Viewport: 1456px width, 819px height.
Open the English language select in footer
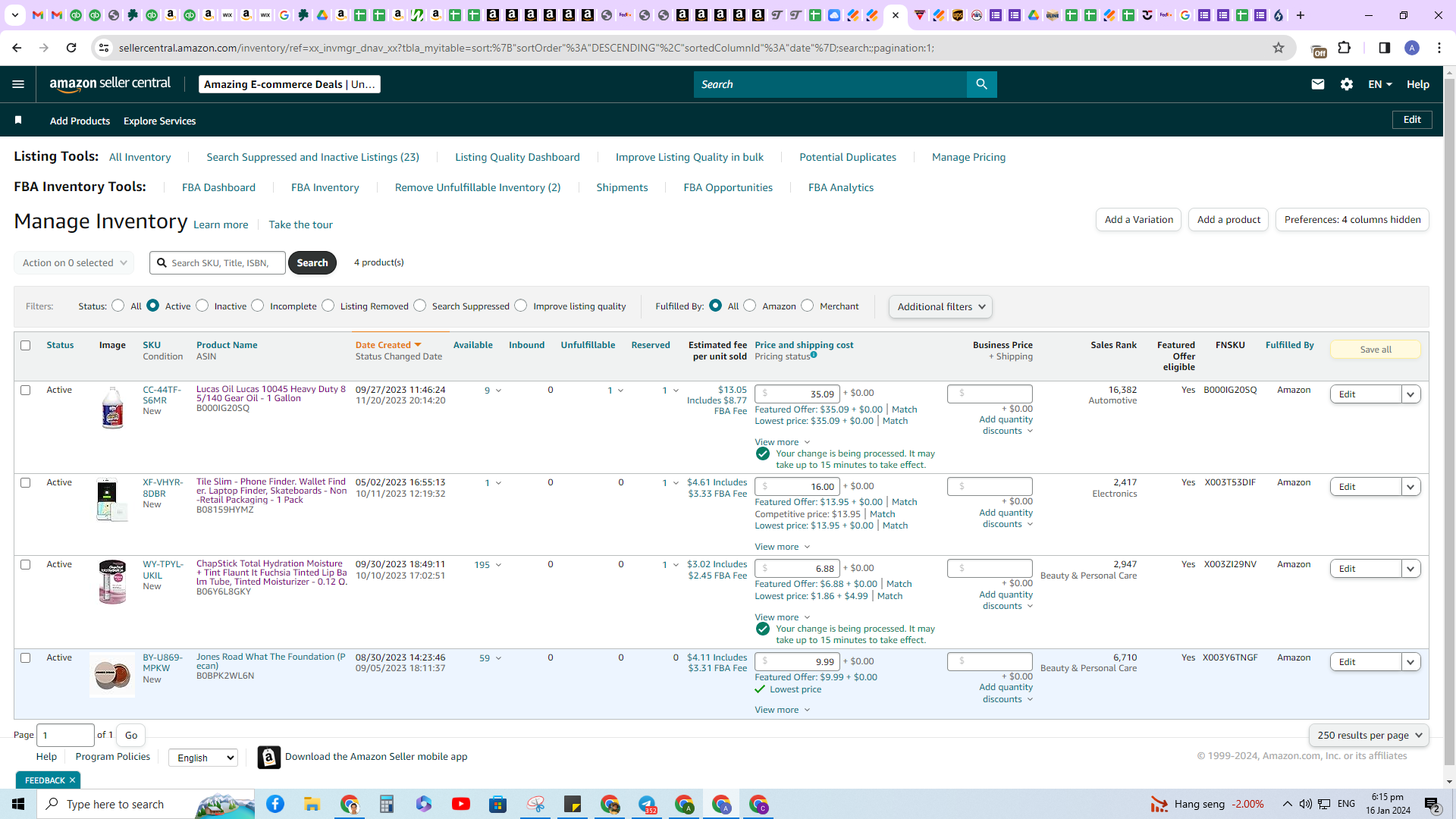click(x=203, y=758)
